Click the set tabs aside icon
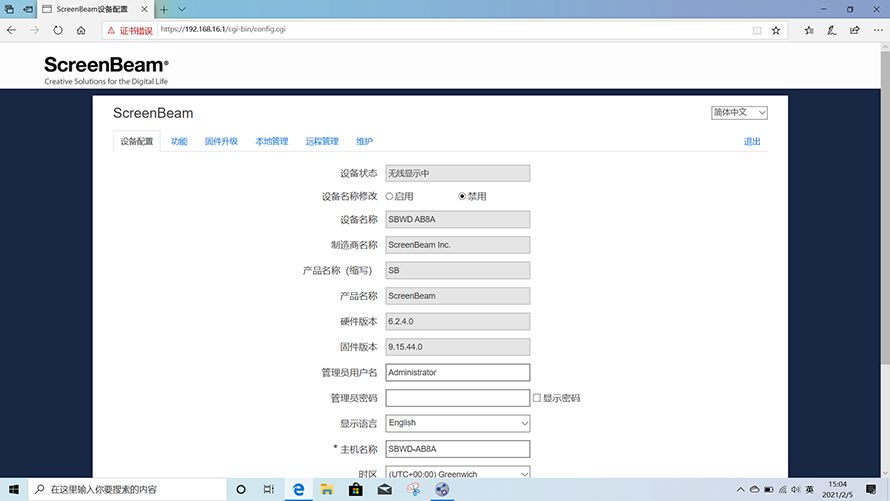 [x=28, y=9]
